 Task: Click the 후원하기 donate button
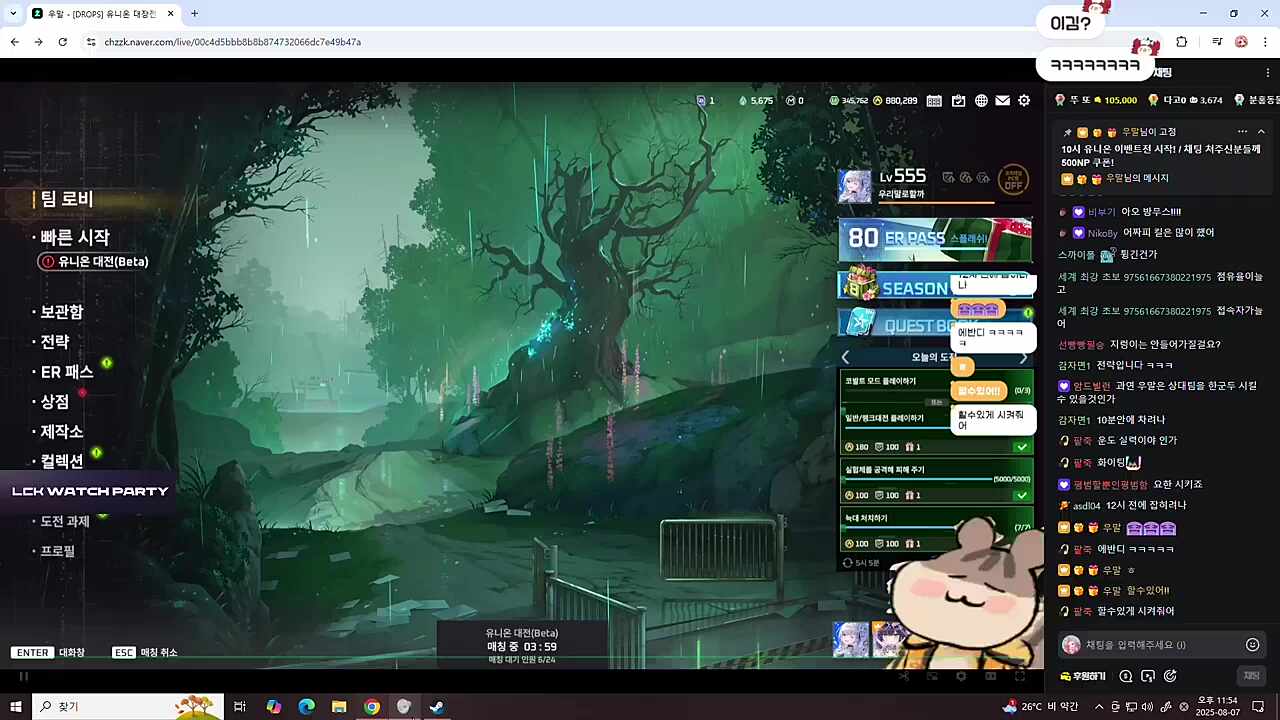(x=1083, y=676)
